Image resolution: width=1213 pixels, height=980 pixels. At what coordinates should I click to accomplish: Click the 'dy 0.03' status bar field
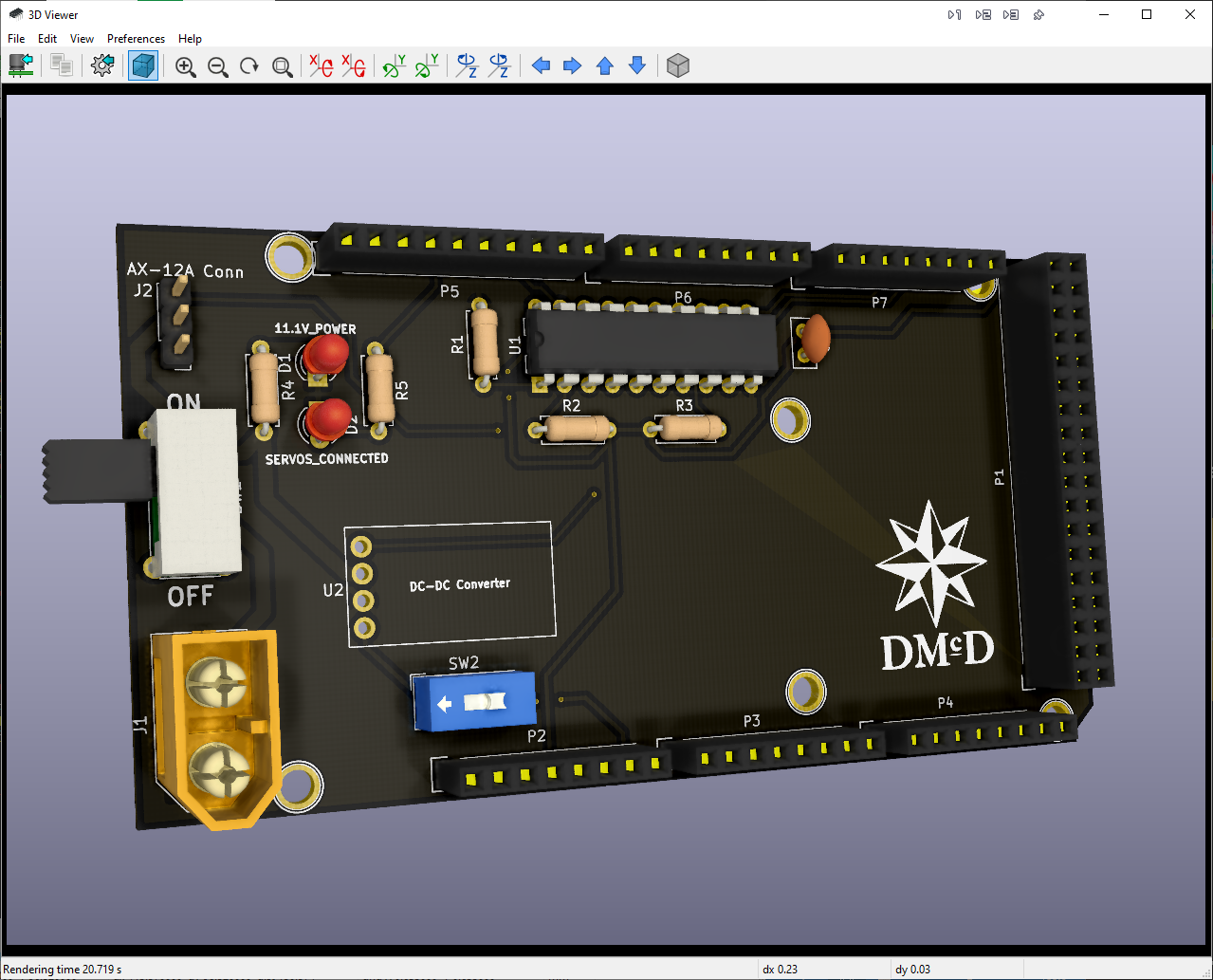pyautogui.click(x=912, y=970)
